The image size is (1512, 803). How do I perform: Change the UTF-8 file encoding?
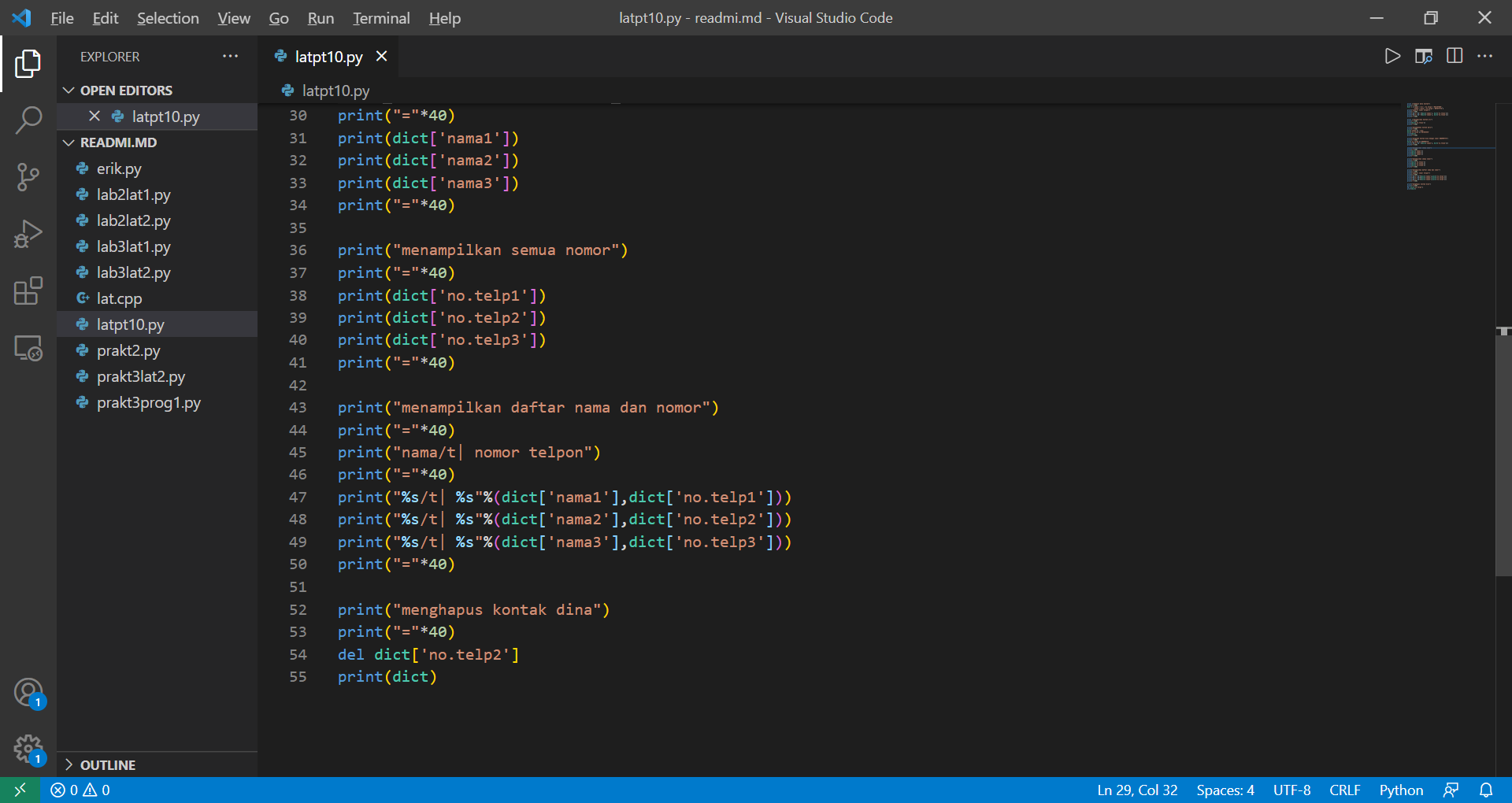pos(1291,790)
